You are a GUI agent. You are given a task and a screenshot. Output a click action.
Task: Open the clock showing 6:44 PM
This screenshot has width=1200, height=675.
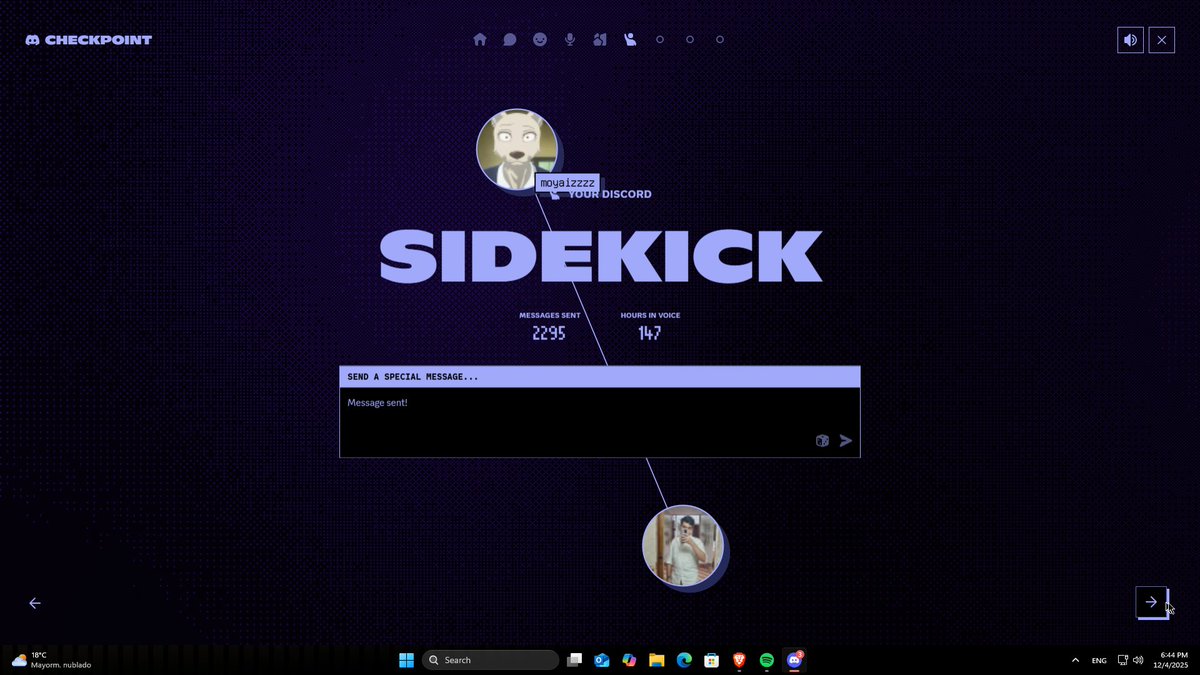click(x=1173, y=660)
